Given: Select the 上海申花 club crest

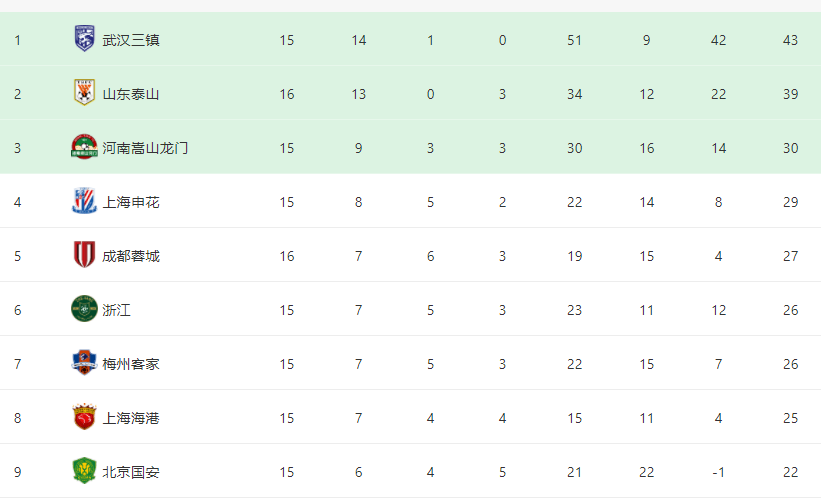Looking at the screenshot, I should click(x=84, y=201).
